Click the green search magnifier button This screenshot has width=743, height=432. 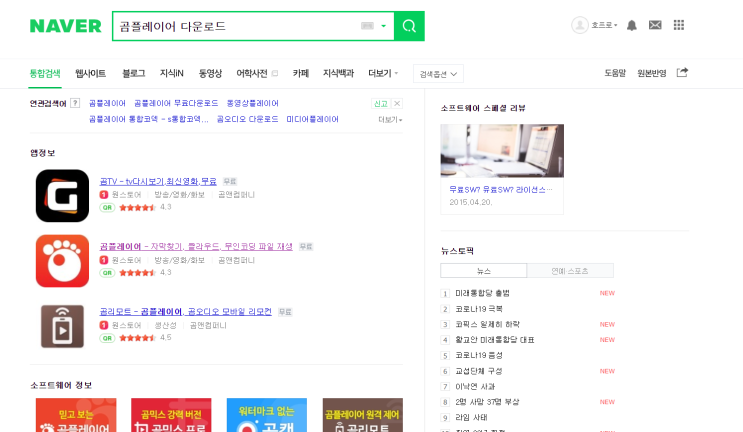[x=409, y=26]
